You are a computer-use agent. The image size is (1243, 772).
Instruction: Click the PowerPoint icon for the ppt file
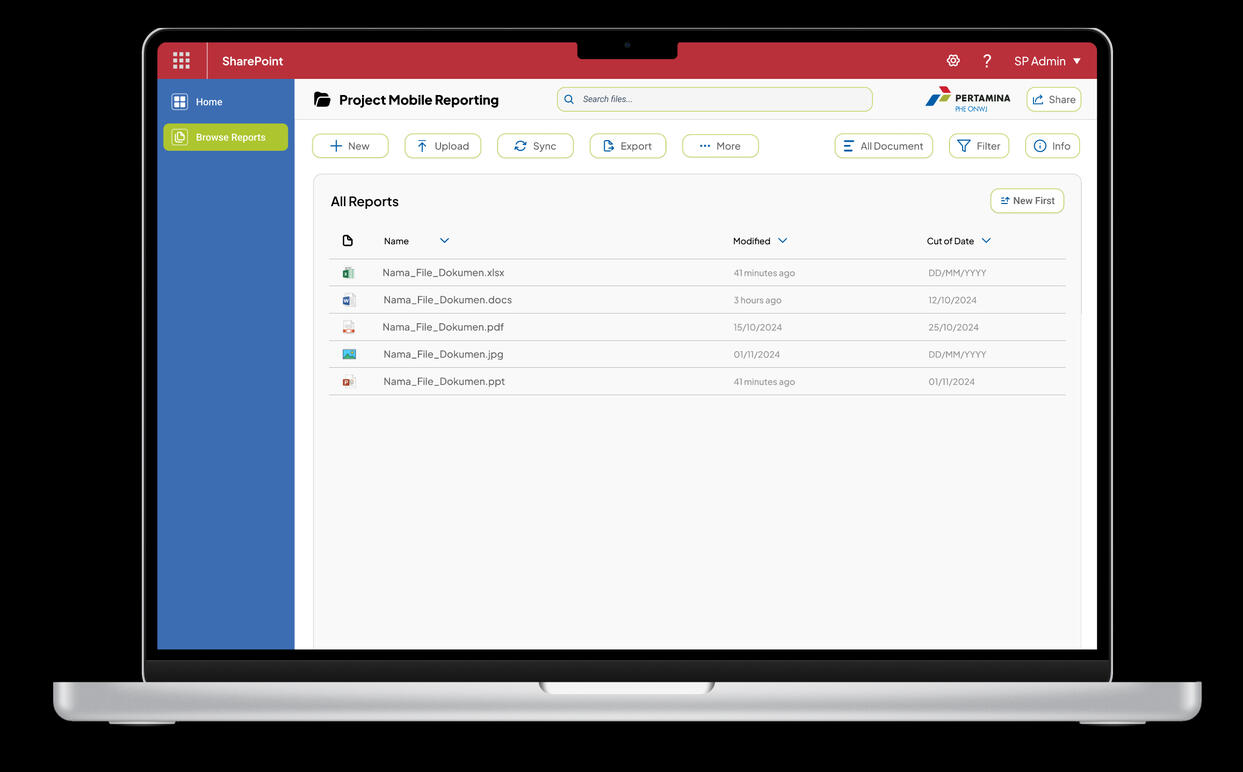(x=348, y=381)
